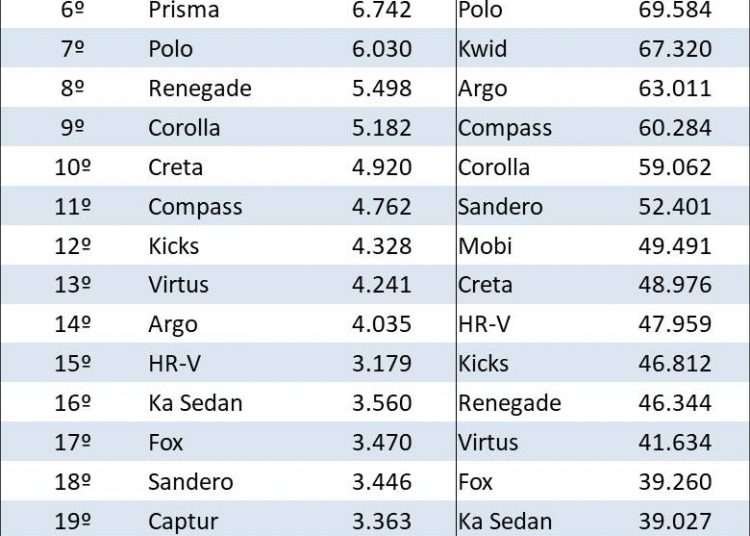Screen dimensions: 750x536
Task: Select the 63.011 cell
Action: click(x=675, y=88)
